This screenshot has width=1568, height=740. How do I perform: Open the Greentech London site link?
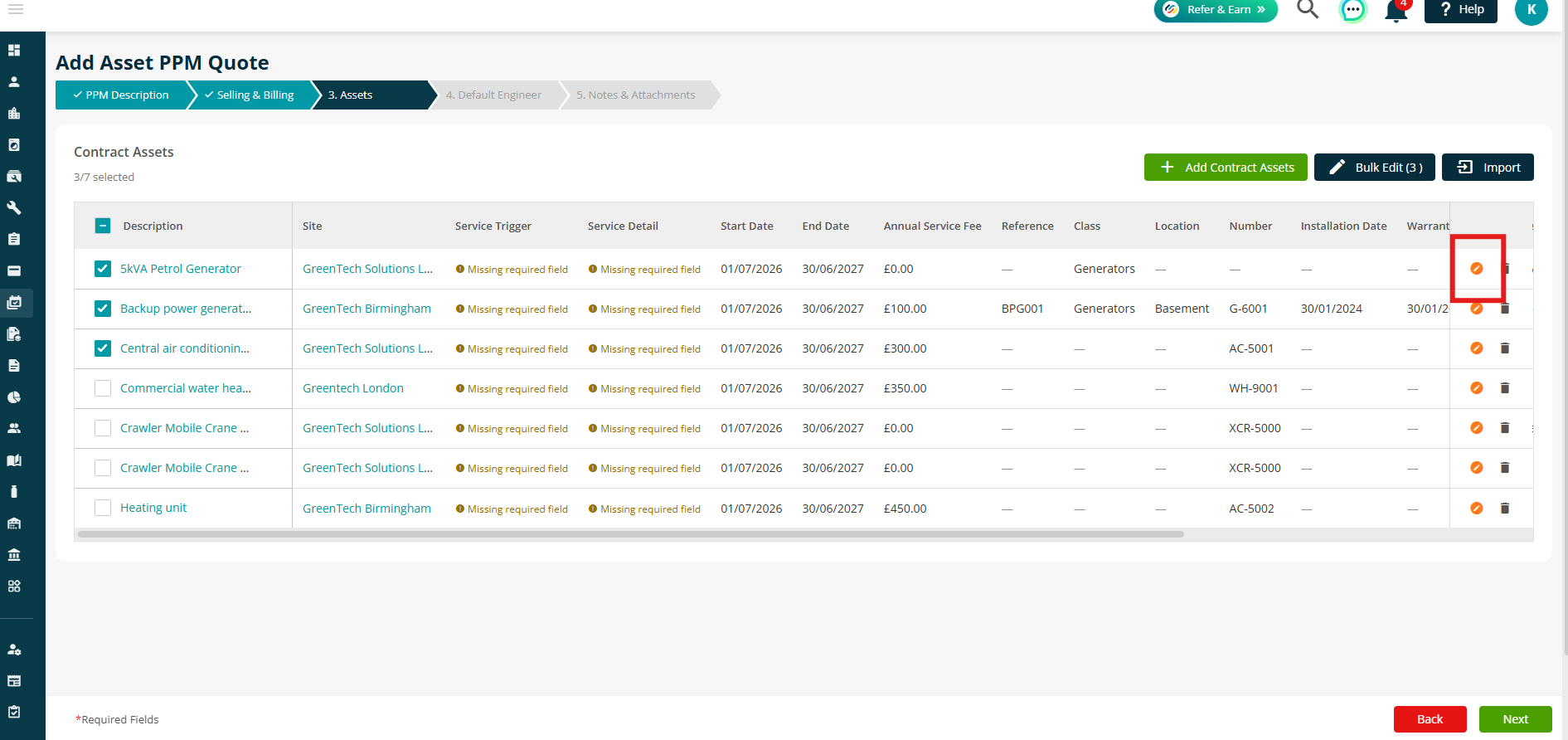pos(353,388)
